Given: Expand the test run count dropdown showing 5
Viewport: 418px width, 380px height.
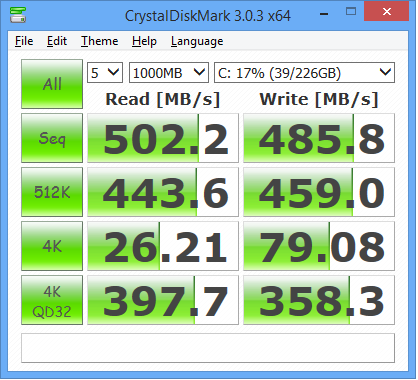Looking at the screenshot, I should (x=105, y=72).
